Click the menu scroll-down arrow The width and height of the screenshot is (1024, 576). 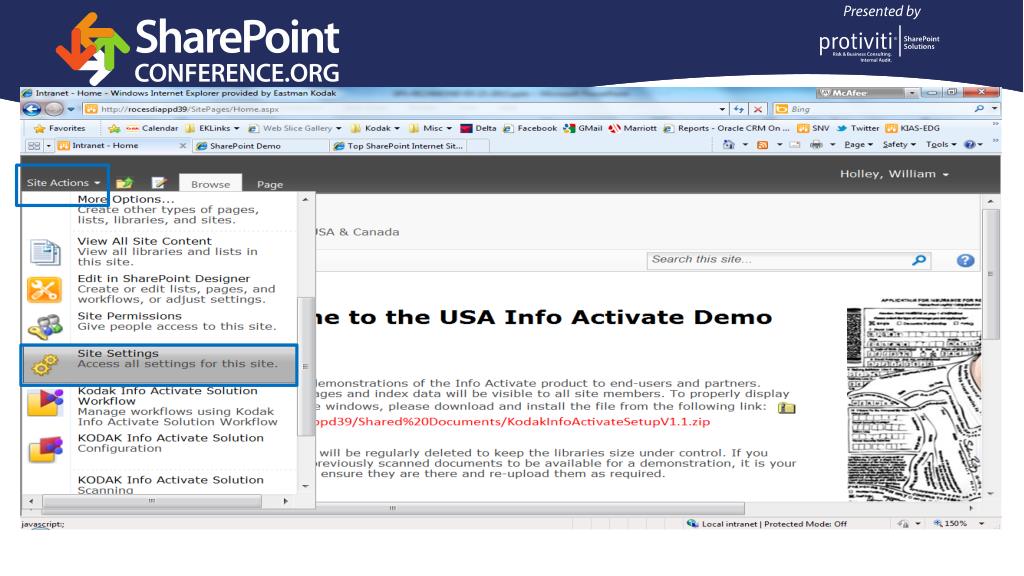tap(305, 486)
